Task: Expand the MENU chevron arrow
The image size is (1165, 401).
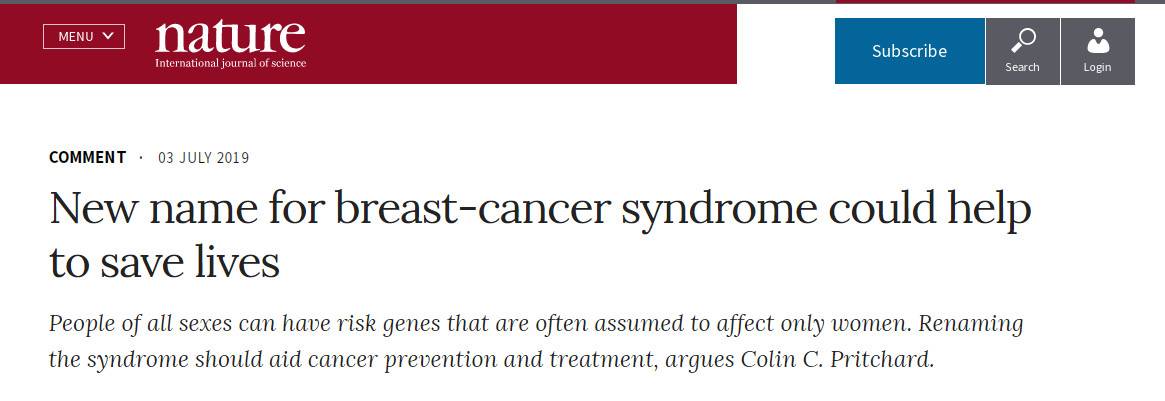Action: [x=109, y=36]
